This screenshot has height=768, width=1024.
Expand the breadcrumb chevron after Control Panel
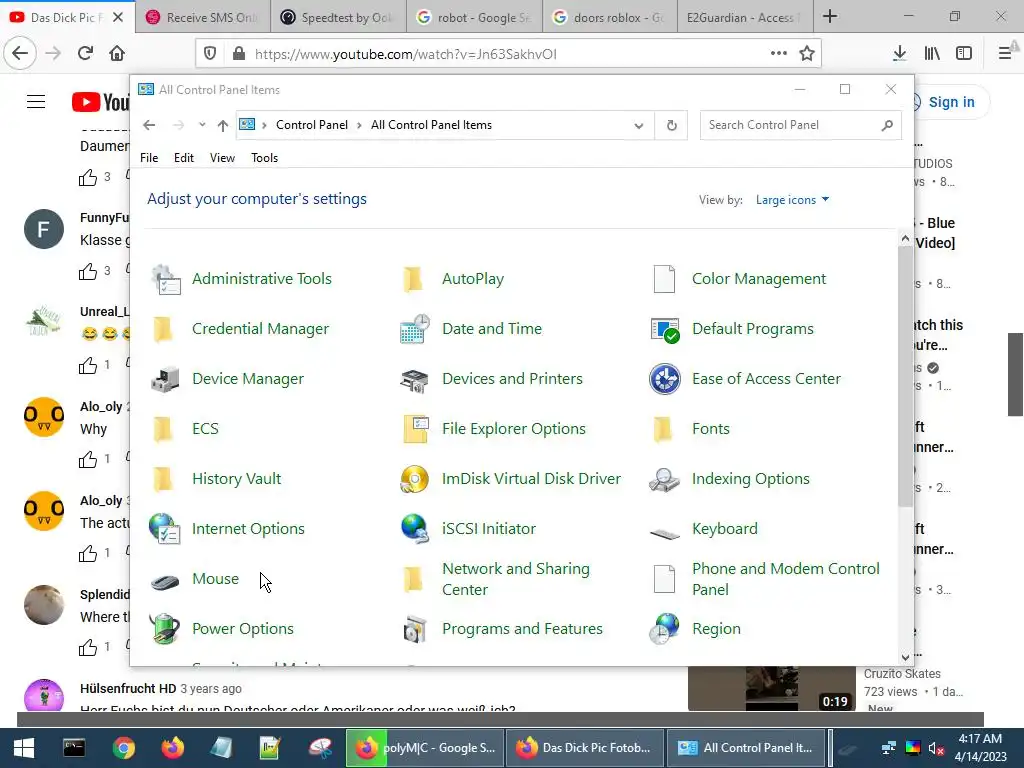point(359,125)
